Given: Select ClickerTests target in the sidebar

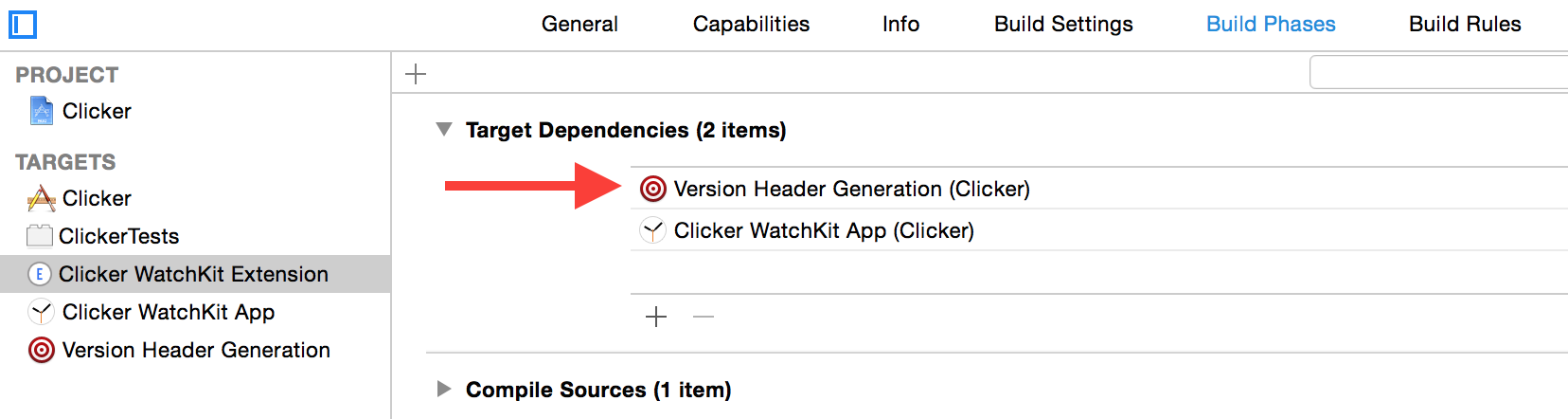Looking at the screenshot, I should (x=118, y=236).
